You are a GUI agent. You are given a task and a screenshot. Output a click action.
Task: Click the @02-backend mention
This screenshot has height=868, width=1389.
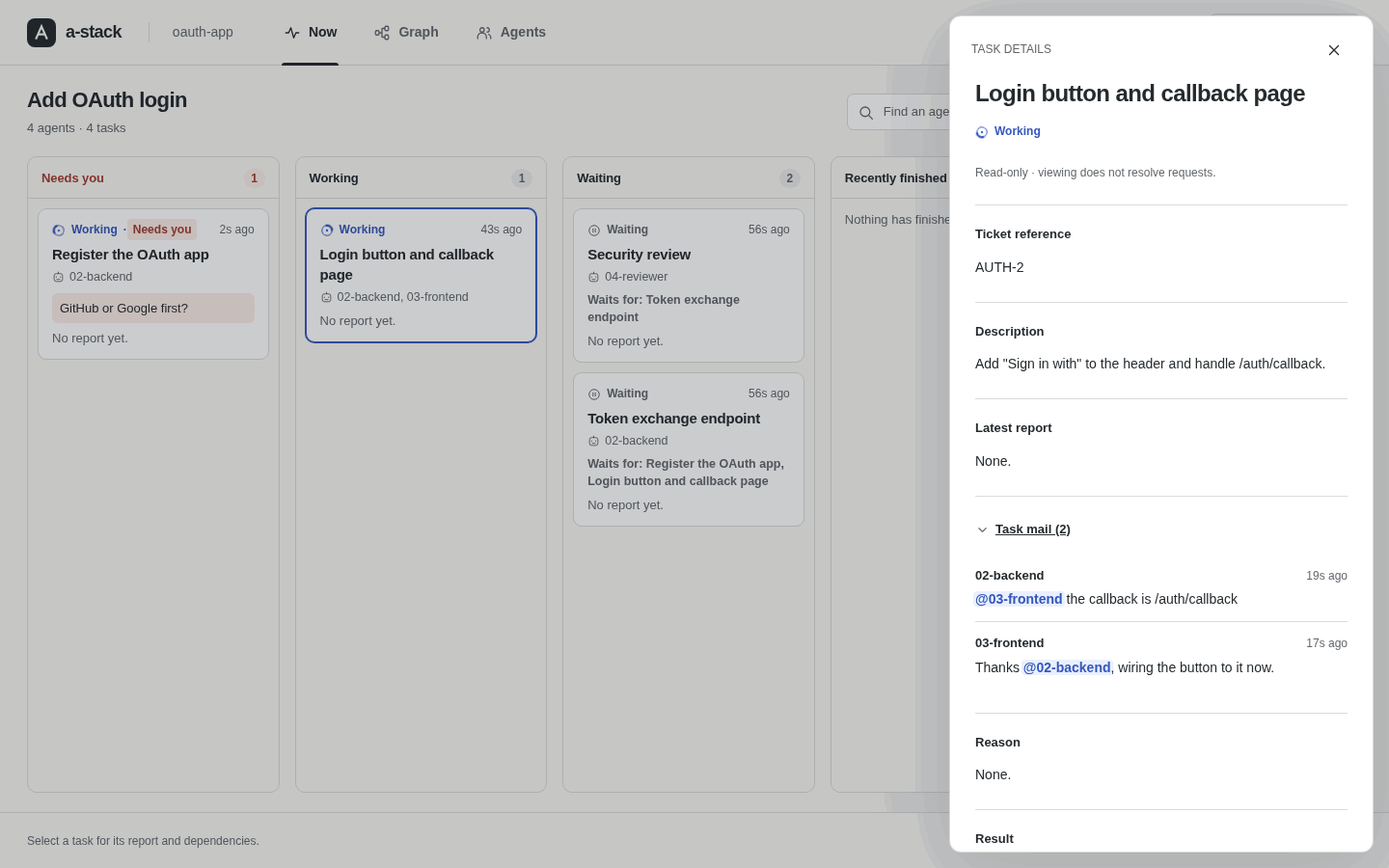click(x=1067, y=667)
